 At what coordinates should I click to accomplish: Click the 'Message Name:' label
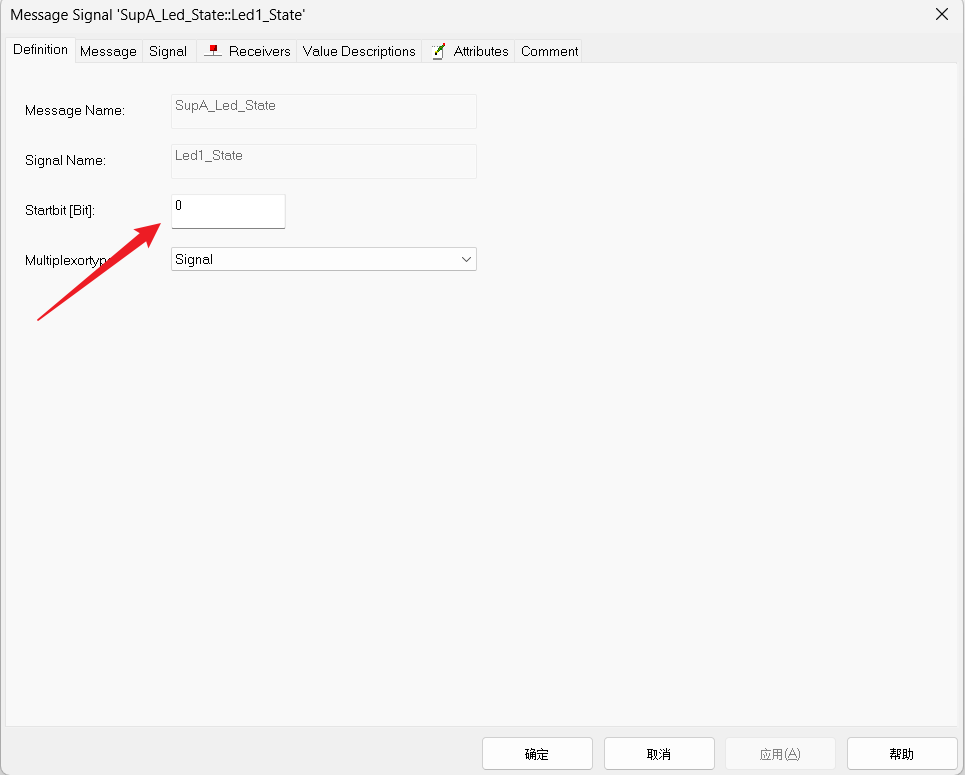tap(74, 111)
